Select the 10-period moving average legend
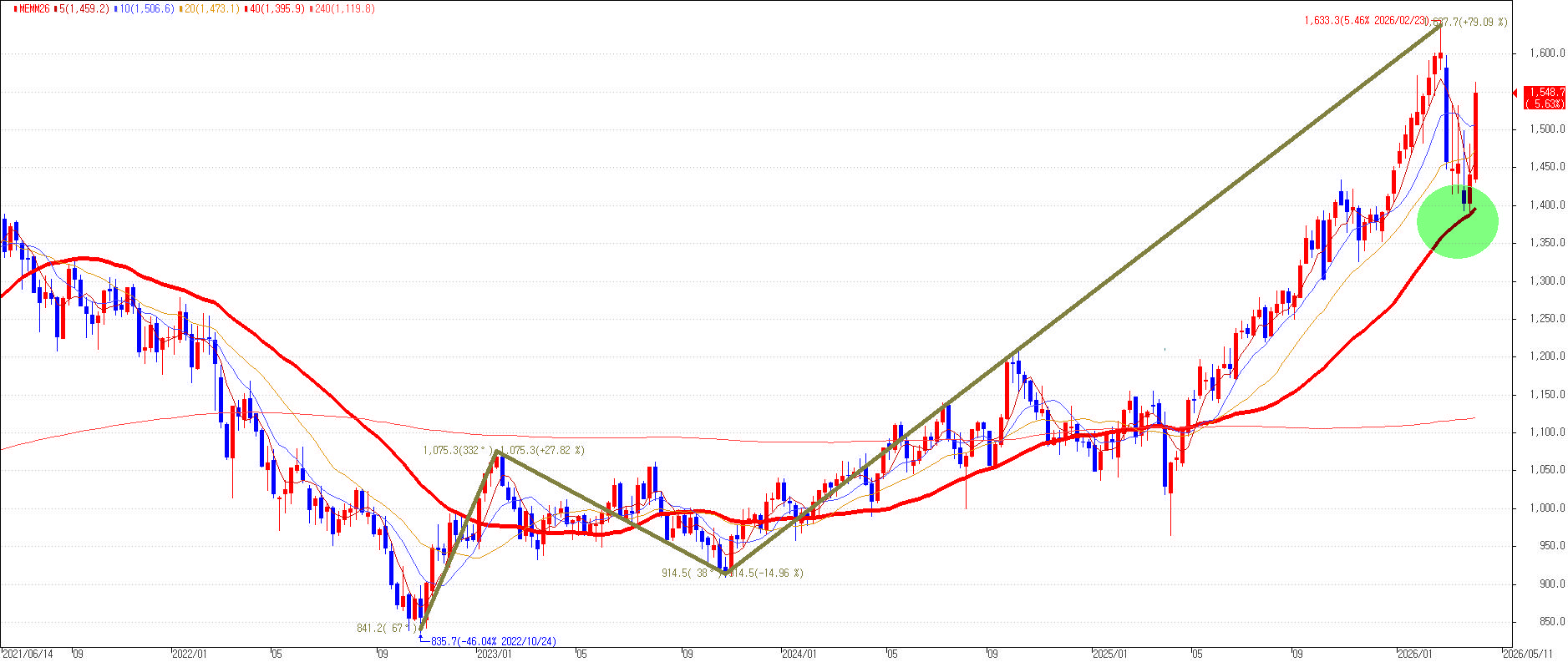Screen dimensions: 1568x662 point(145,8)
